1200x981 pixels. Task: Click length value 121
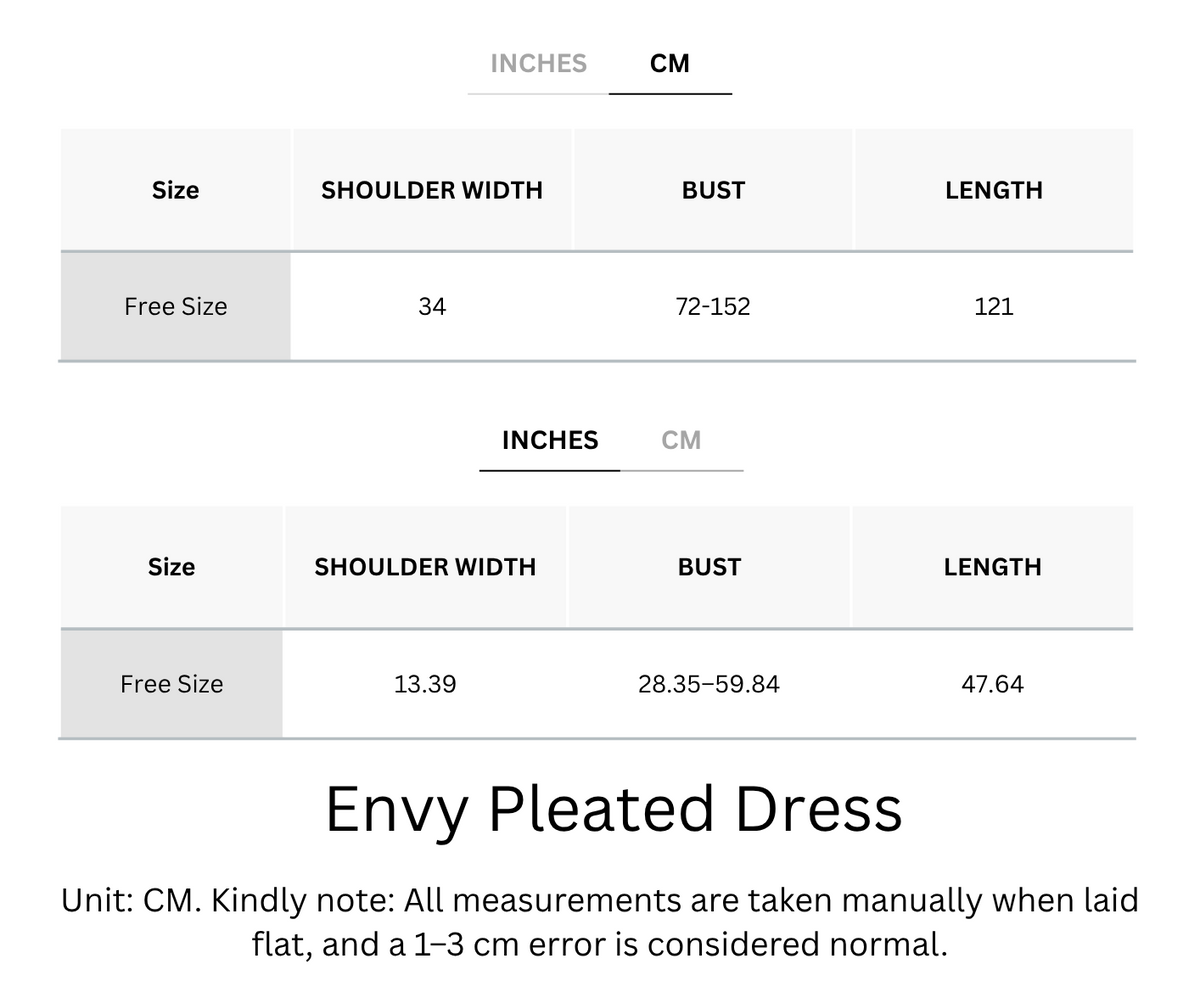coord(994,306)
